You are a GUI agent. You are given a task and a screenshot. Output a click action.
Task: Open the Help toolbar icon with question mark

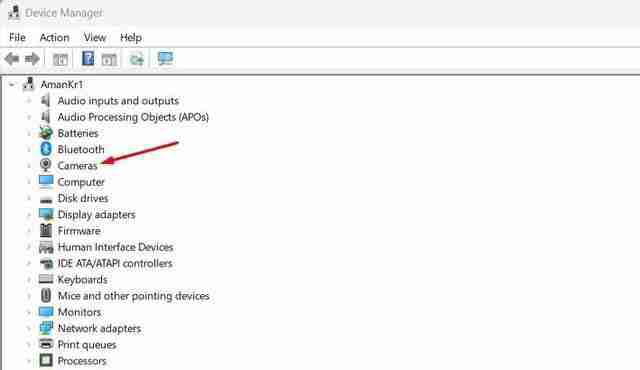[88, 59]
